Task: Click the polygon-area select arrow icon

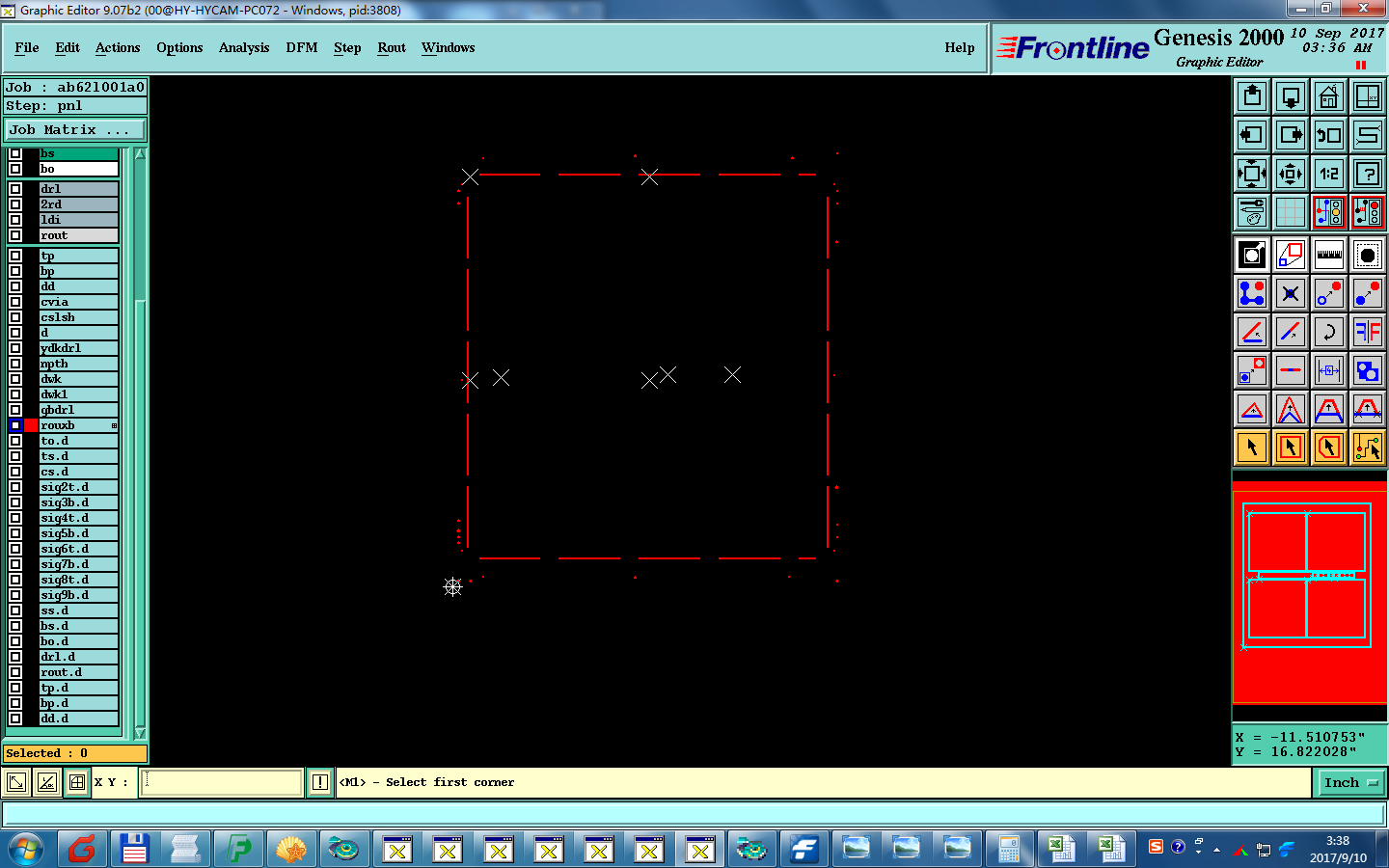Action: click(1329, 448)
